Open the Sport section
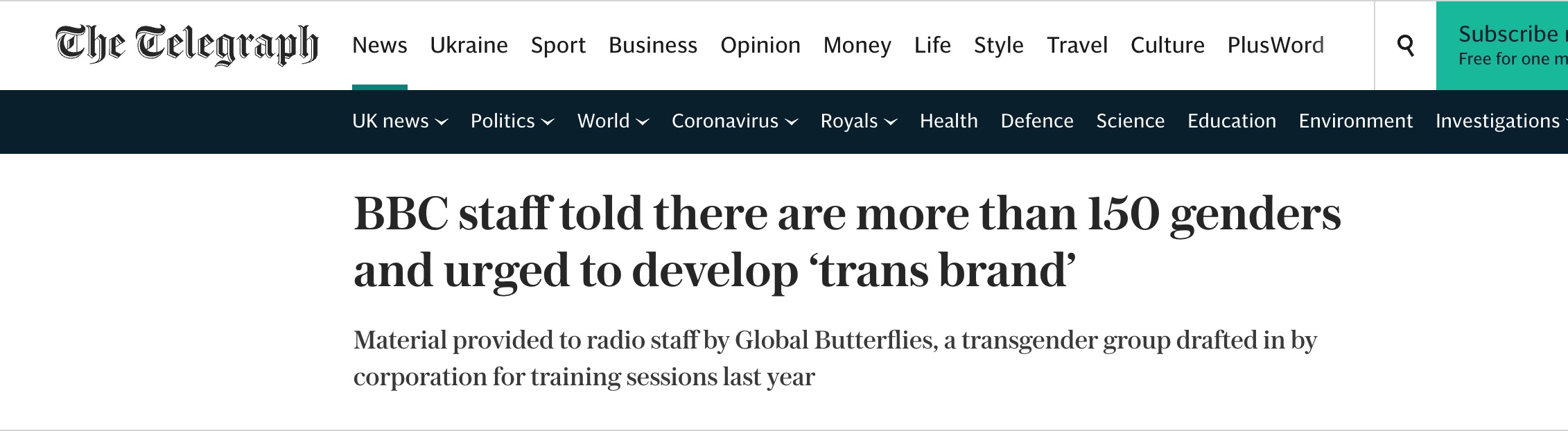 [558, 45]
